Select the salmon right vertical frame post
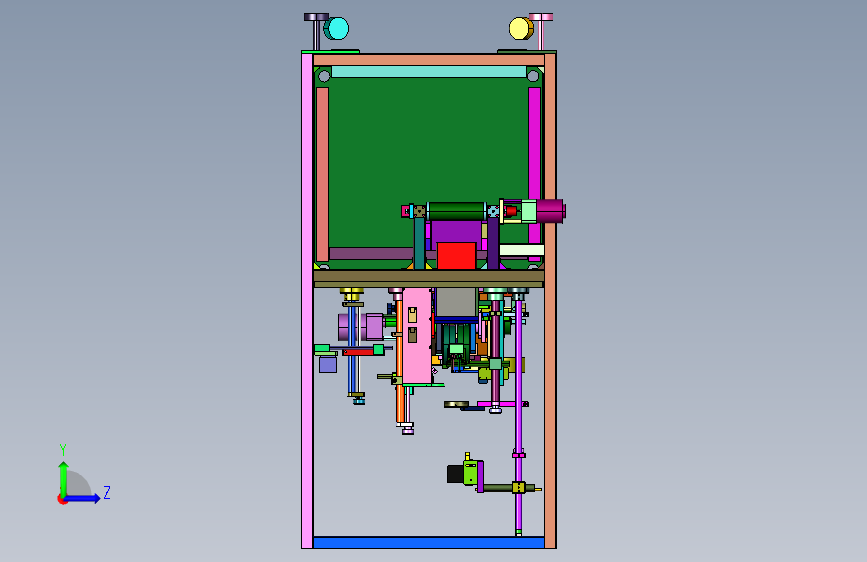 (550, 299)
